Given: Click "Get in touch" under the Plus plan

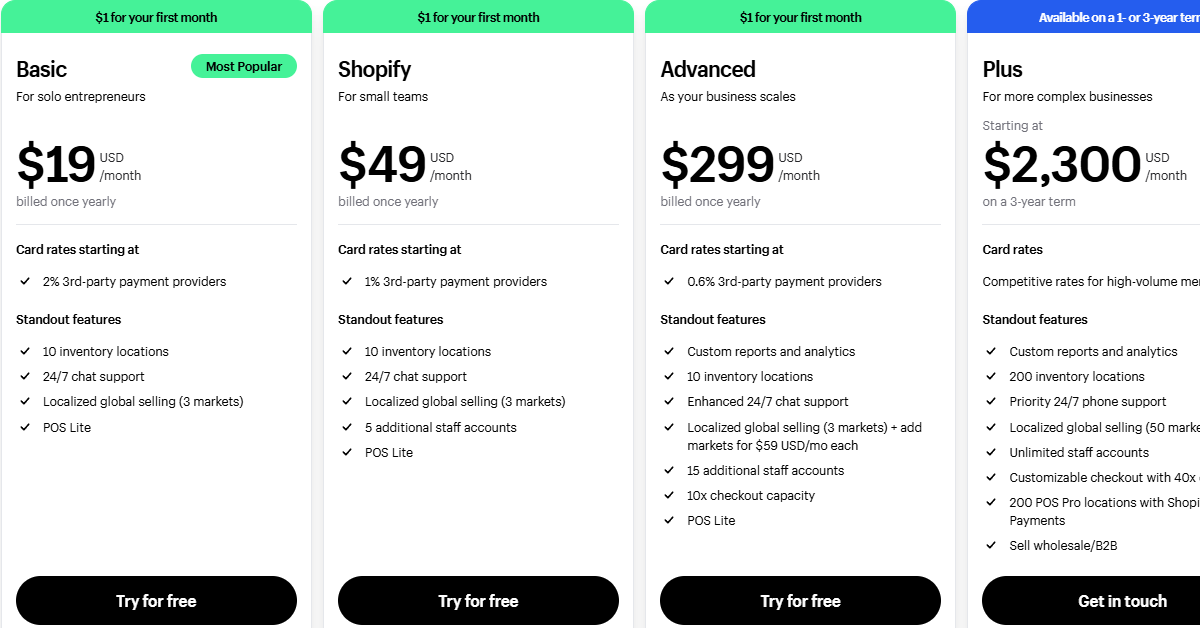Looking at the screenshot, I should coord(1122,600).
